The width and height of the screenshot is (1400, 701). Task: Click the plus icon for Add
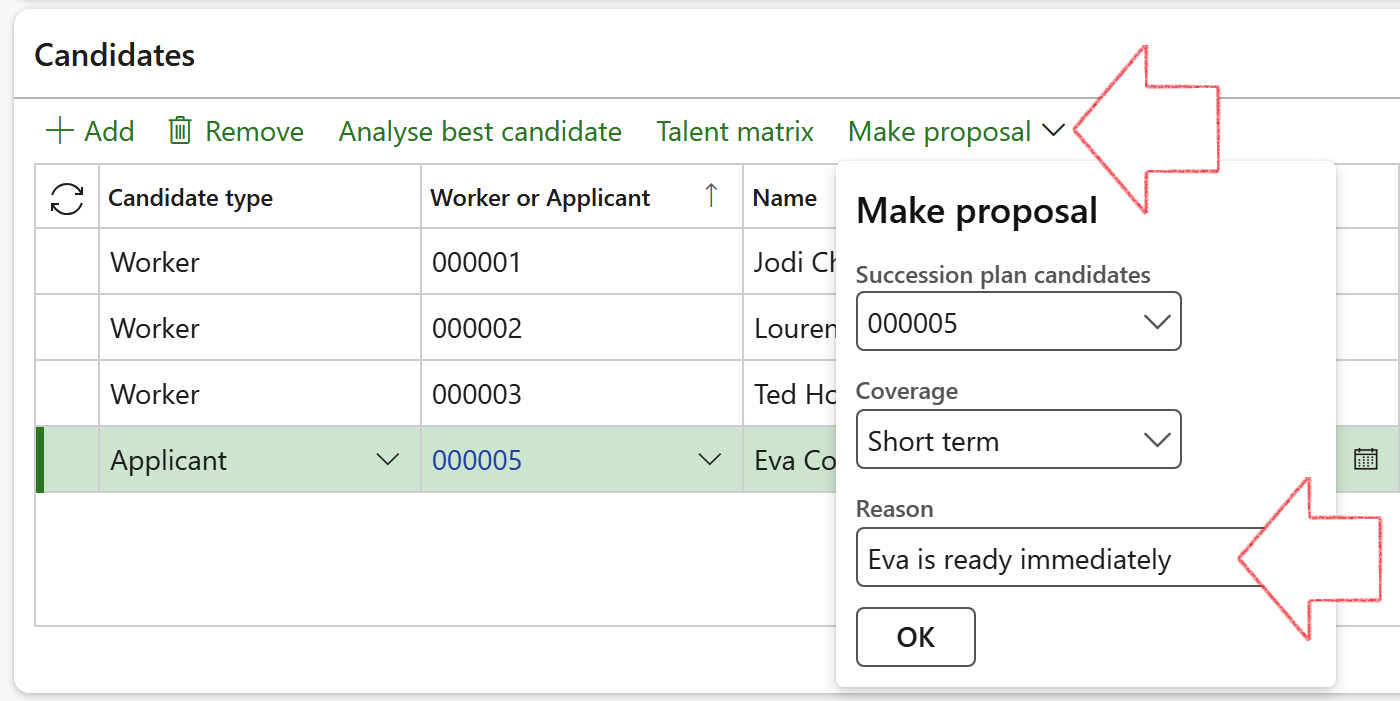60,131
